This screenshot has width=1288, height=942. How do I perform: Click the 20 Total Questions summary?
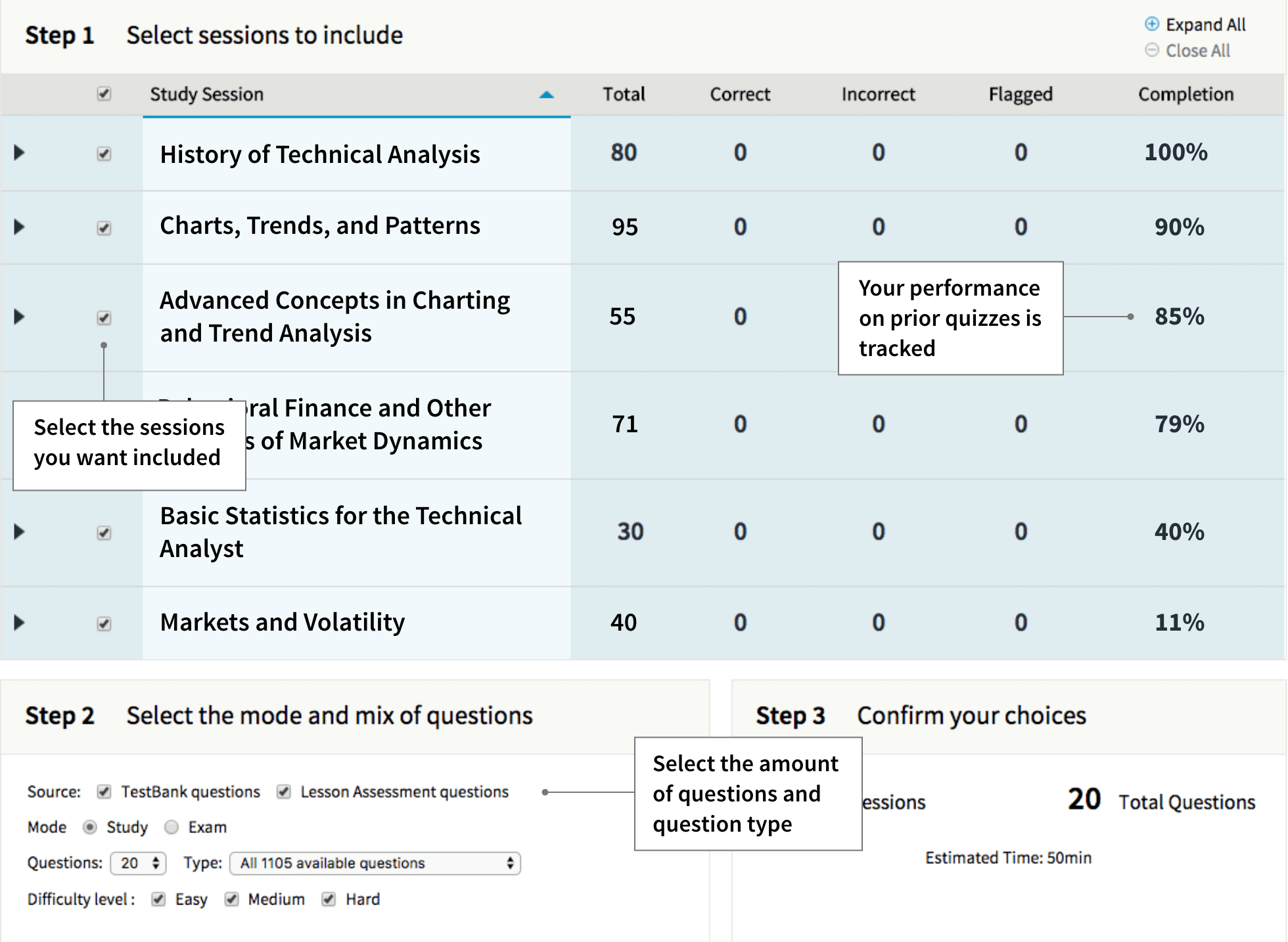tap(1161, 800)
